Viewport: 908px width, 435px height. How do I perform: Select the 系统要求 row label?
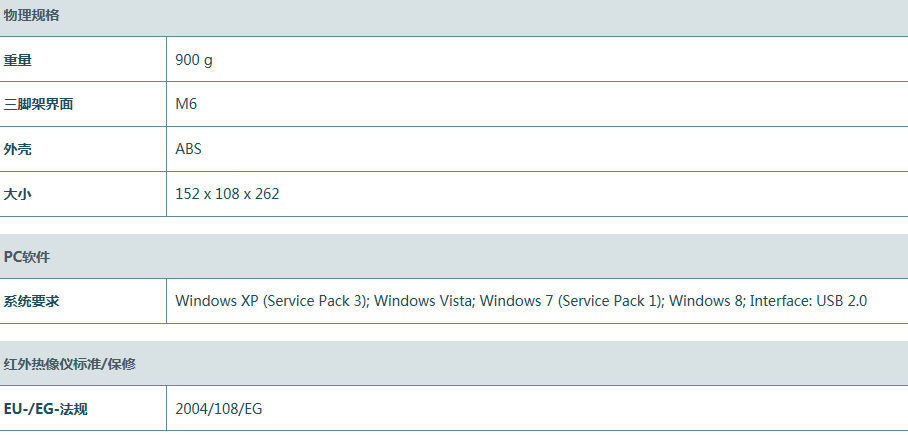31,301
